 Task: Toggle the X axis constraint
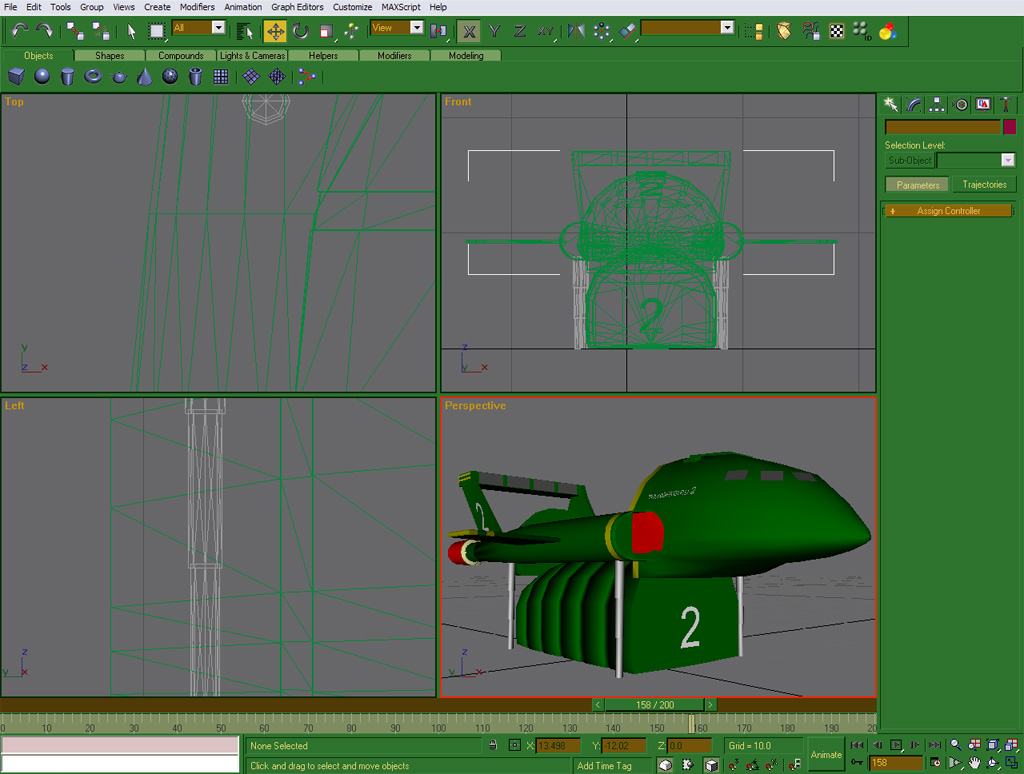tap(469, 31)
